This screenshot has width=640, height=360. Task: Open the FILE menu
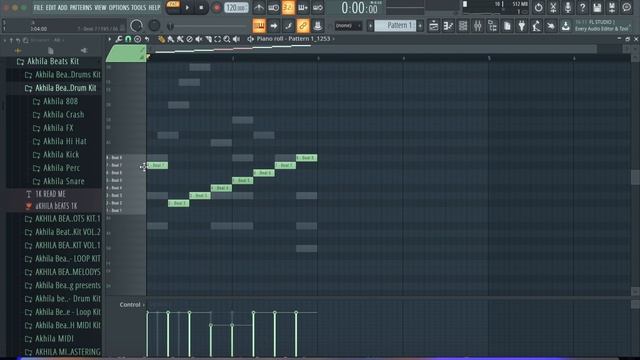click(38, 7)
